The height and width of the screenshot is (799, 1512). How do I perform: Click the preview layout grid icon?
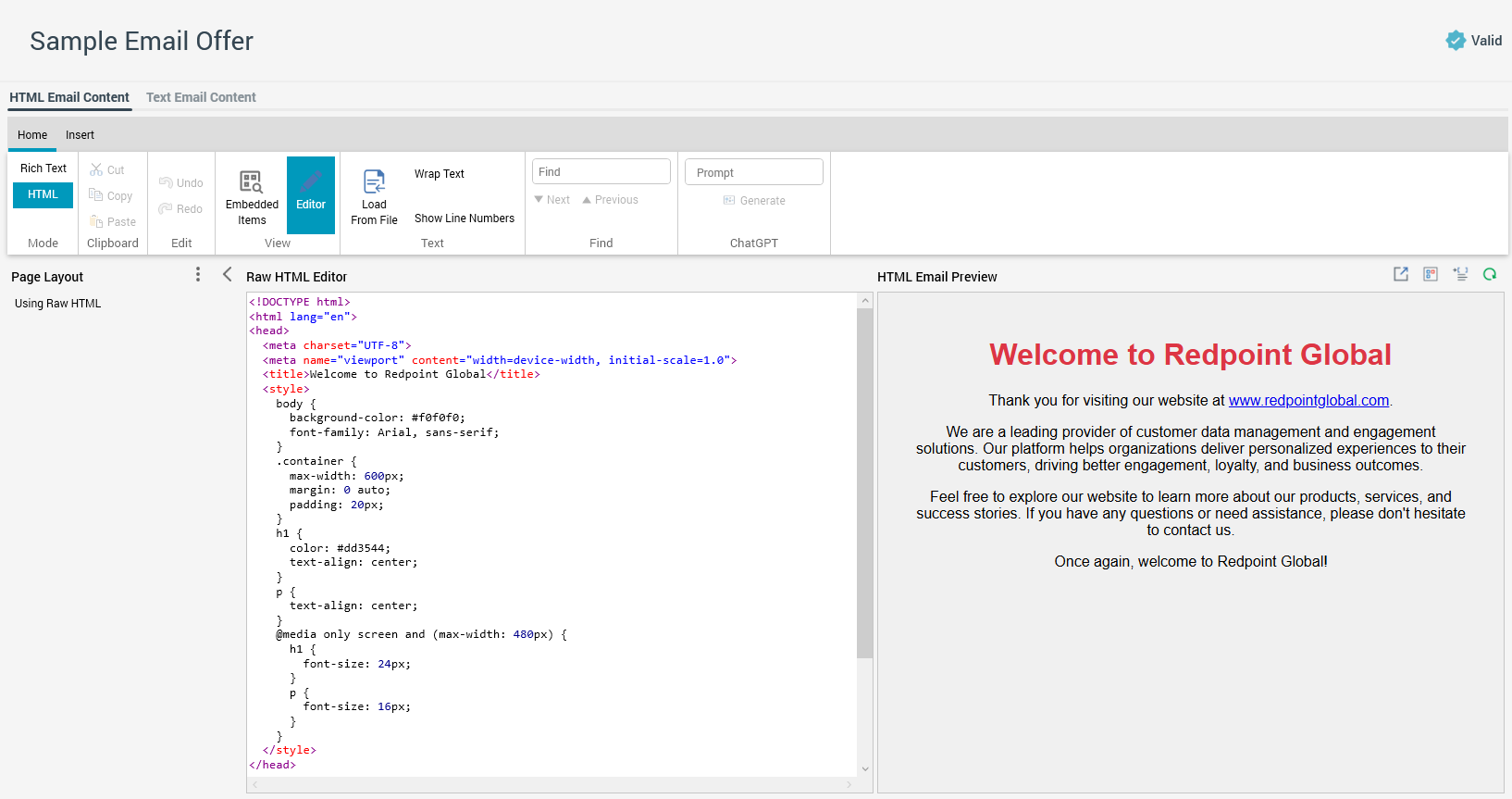click(x=1431, y=274)
